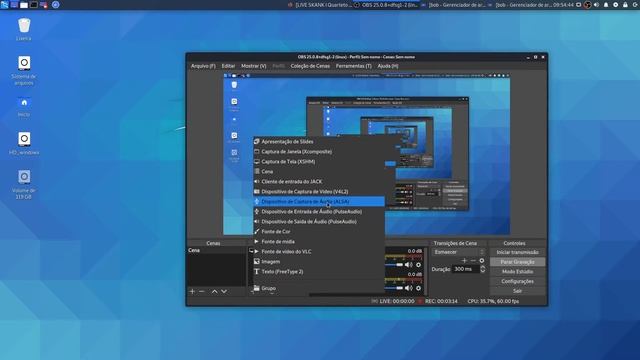
Task: Open settings gear of the lower mixer channel
Action: point(418,288)
